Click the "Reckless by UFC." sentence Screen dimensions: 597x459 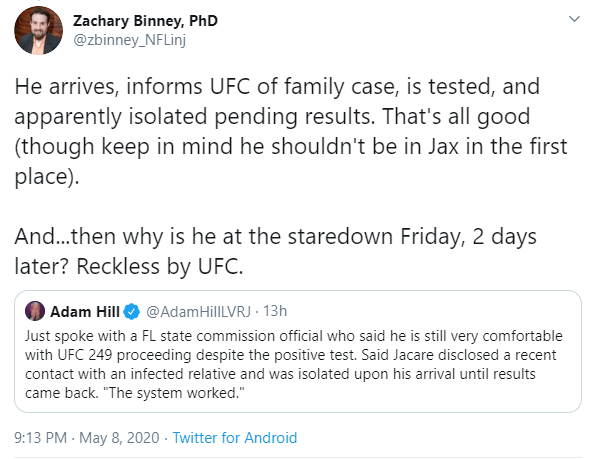coord(160,266)
